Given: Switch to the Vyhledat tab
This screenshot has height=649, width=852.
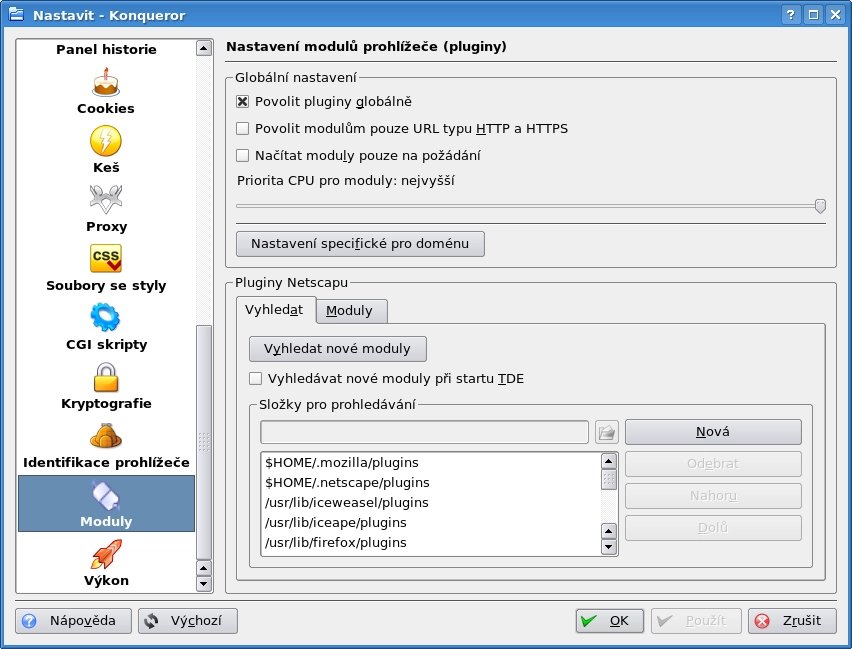Looking at the screenshot, I should tap(275, 310).
